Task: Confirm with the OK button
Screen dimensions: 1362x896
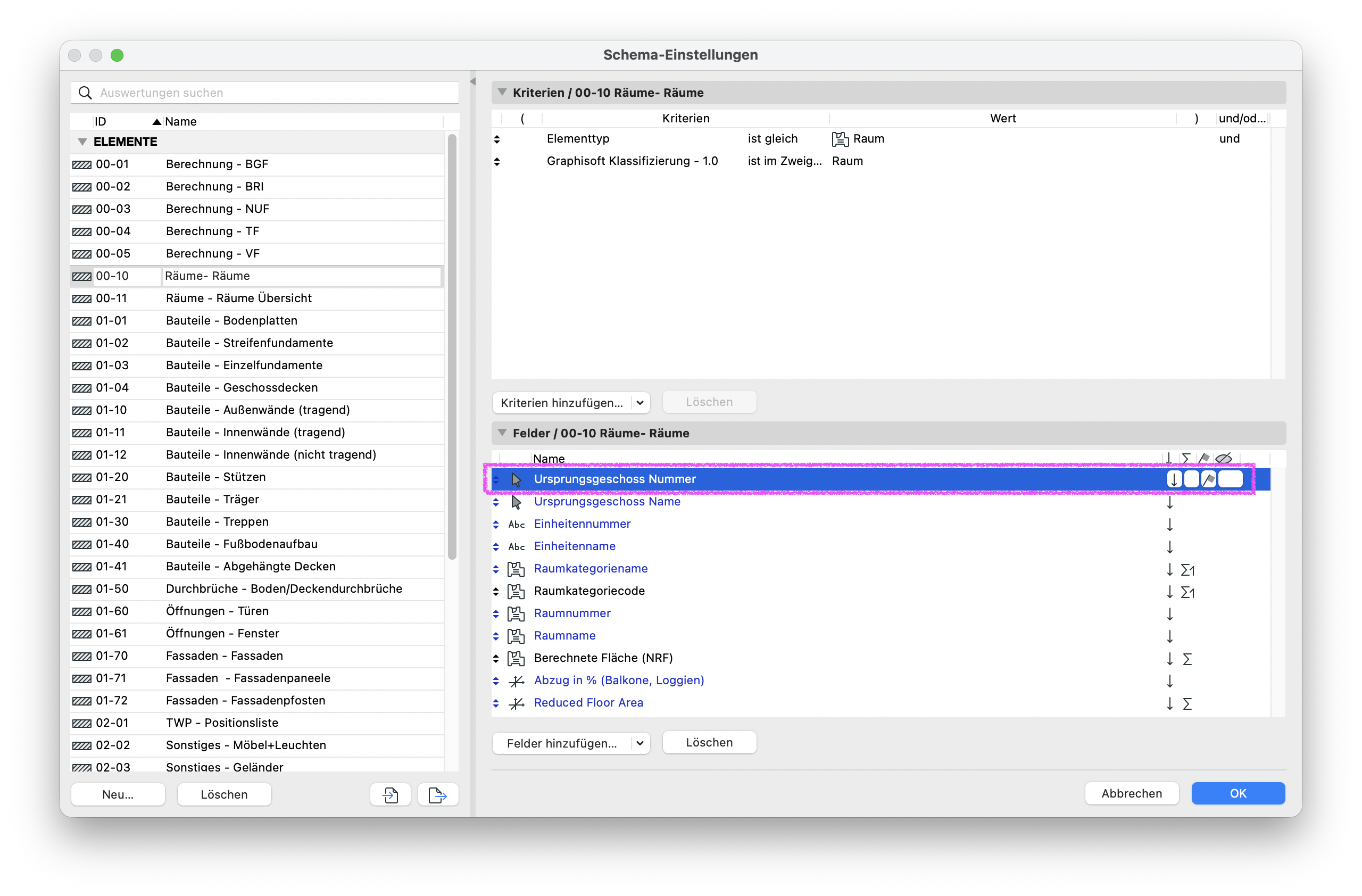Action: click(1238, 793)
